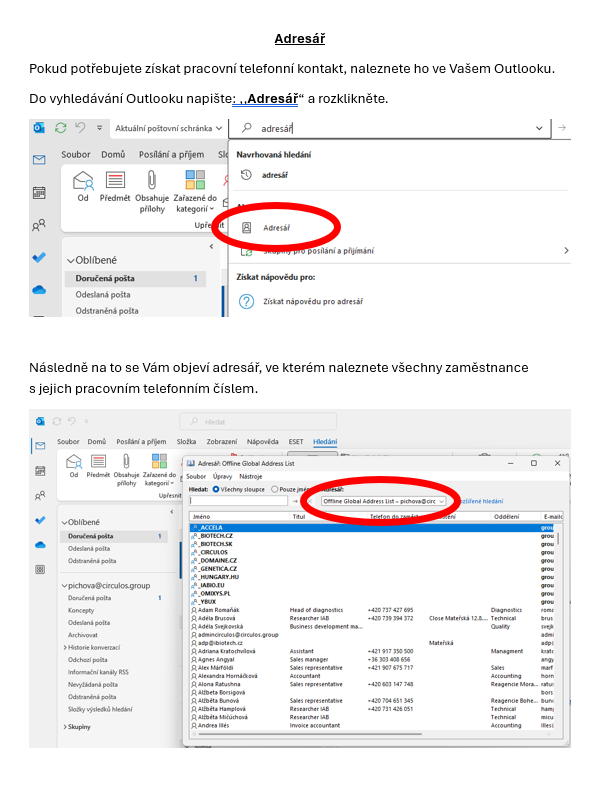Open the People icon in upper screenshot sidebar
Screen dimensions: 598x804
[x=39, y=225]
